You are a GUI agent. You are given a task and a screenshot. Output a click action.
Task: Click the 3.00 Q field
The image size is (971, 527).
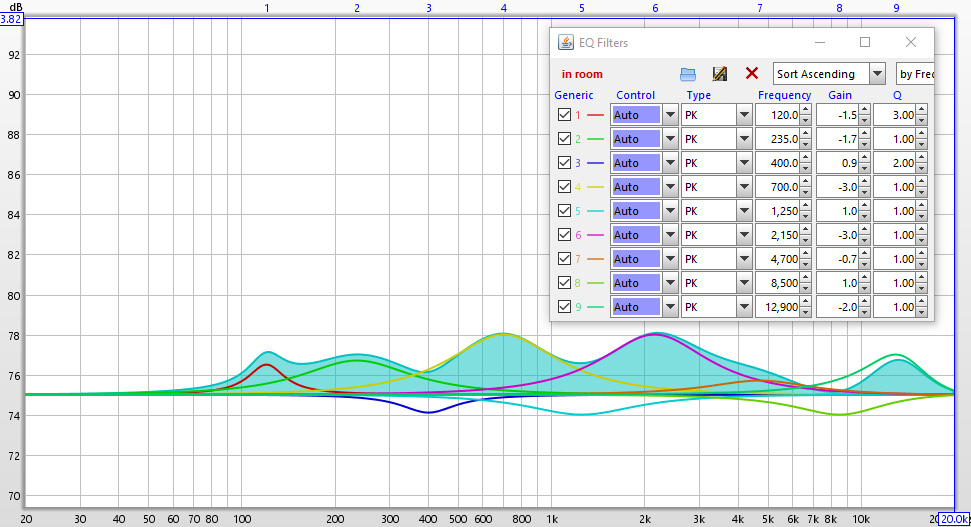pyautogui.click(x=895, y=115)
